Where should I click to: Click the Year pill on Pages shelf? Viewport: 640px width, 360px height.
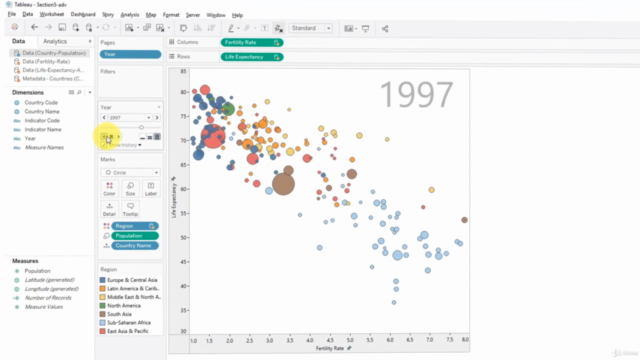tap(130, 54)
